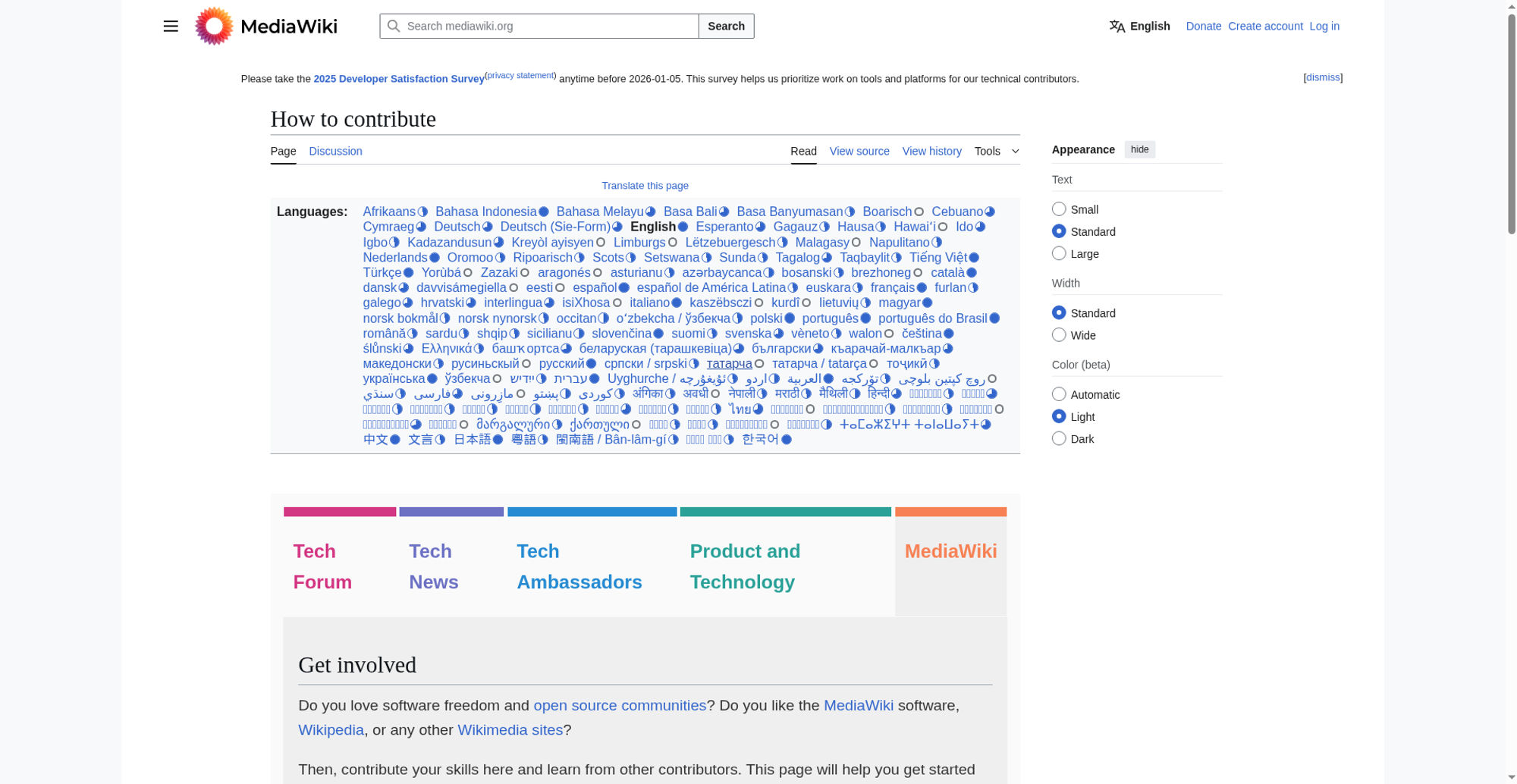This screenshot has height=784, width=1517.
Task: Switch to the Discussion tab
Action: [x=335, y=152]
